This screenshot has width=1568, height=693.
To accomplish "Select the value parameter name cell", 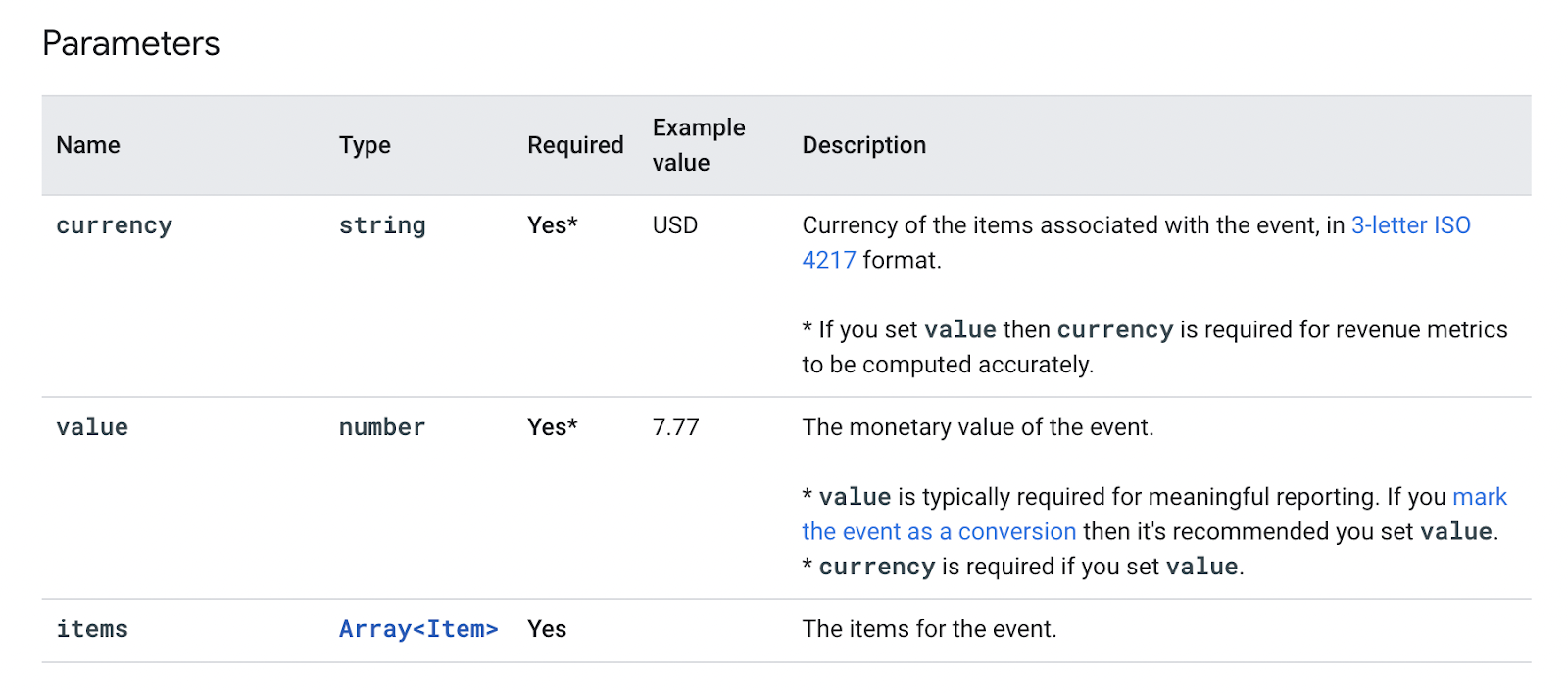I will click(92, 427).
